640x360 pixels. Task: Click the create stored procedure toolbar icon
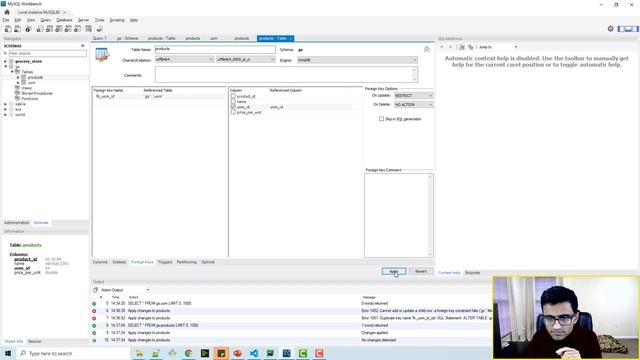coord(68,29)
